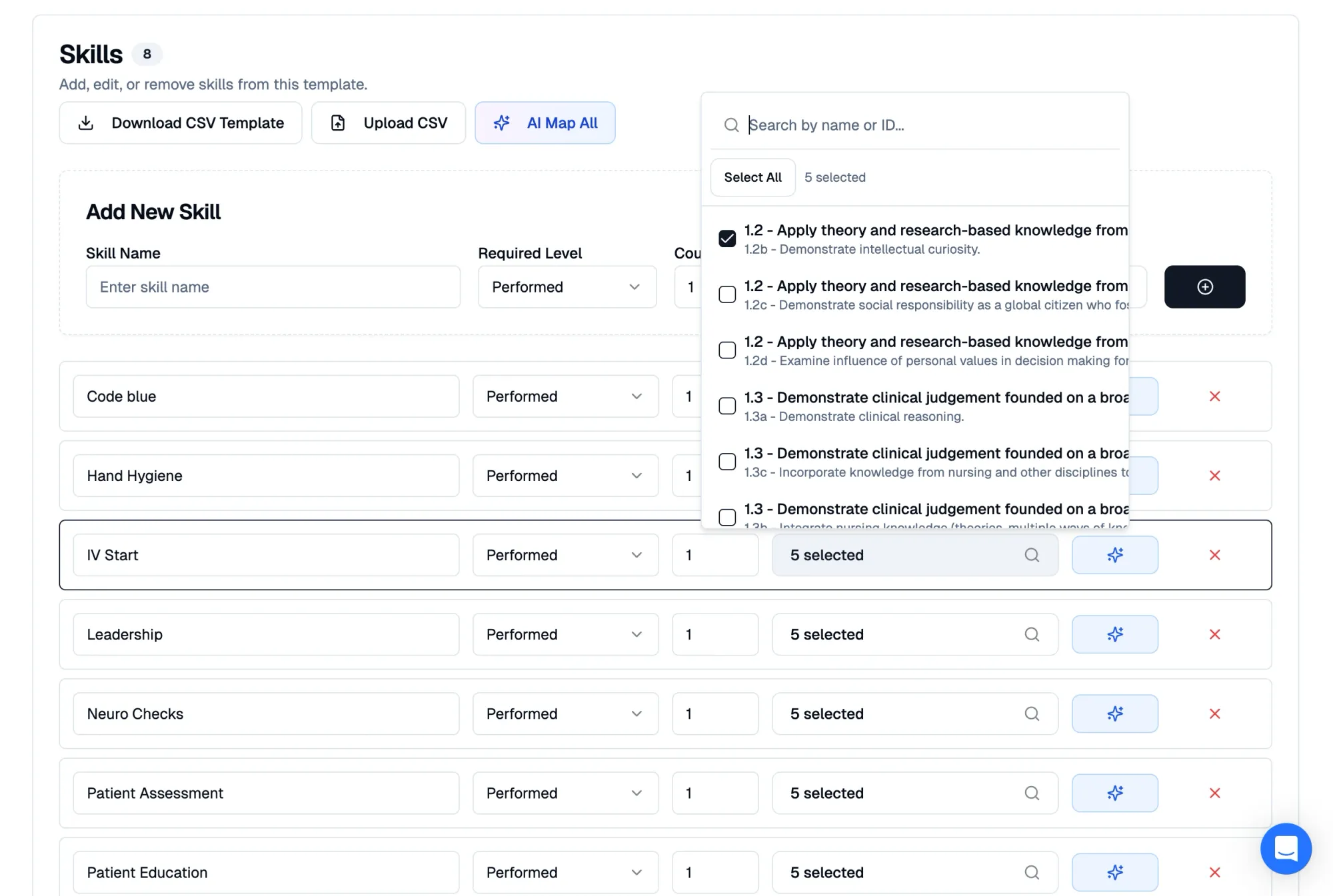Edit the count field for Code blue
This screenshot has height=896, width=1333.
click(x=686, y=396)
